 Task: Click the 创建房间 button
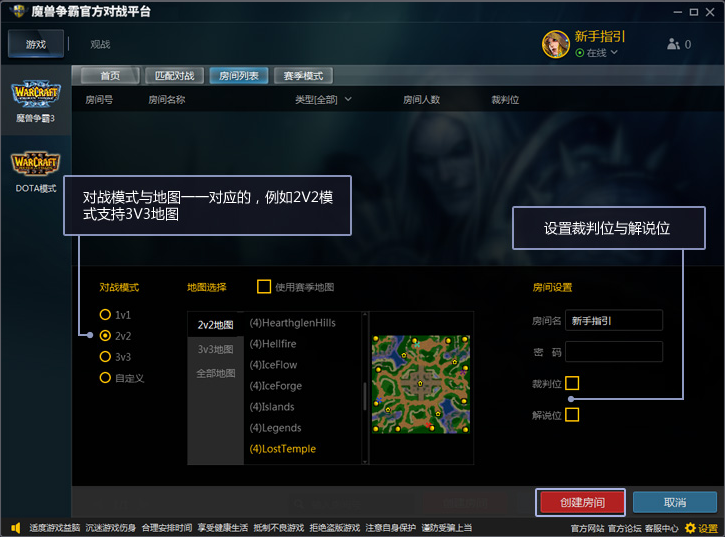(x=582, y=502)
